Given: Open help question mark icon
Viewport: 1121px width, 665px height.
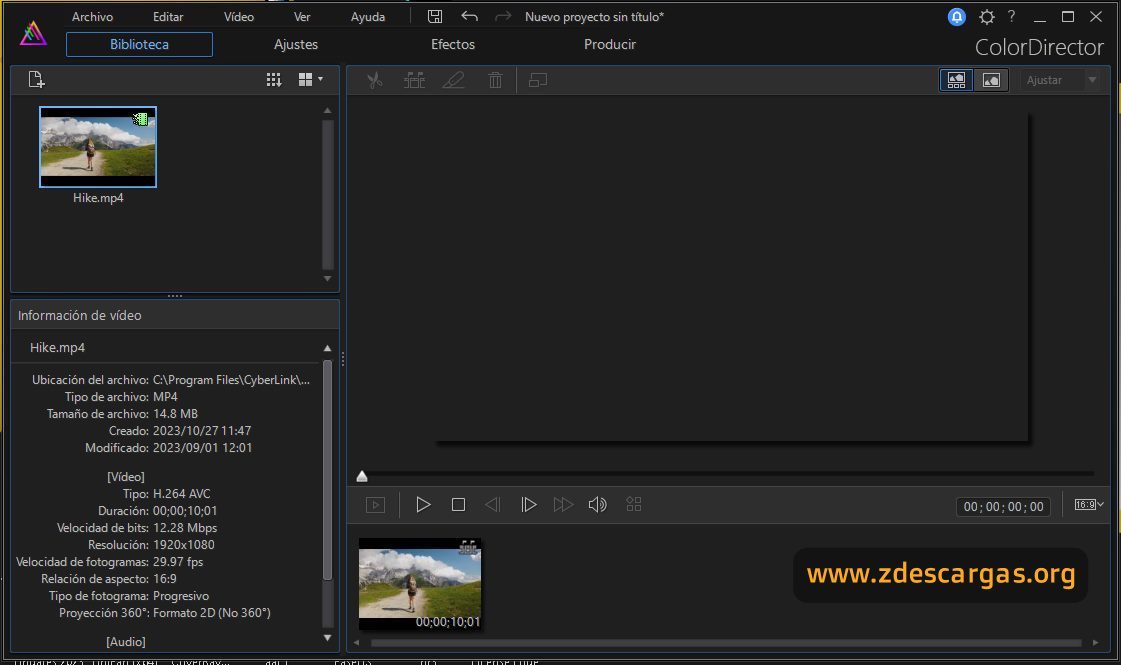Looking at the screenshot, I should [x=1011, y=16].
